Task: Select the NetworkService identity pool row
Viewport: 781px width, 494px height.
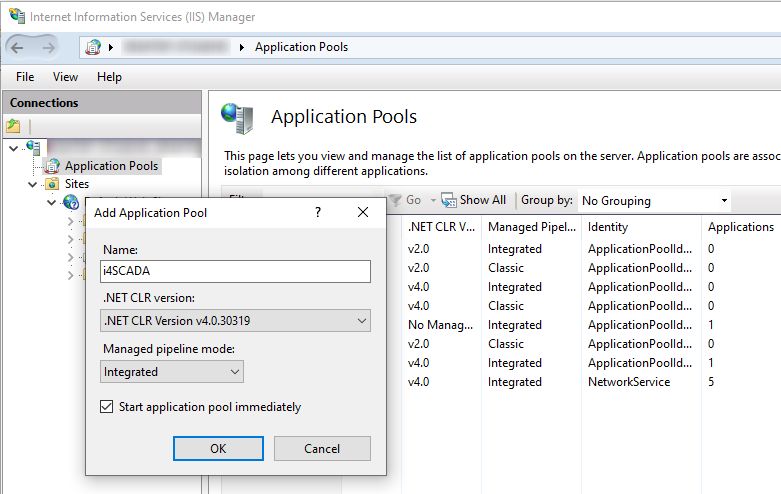Action: 628,382
